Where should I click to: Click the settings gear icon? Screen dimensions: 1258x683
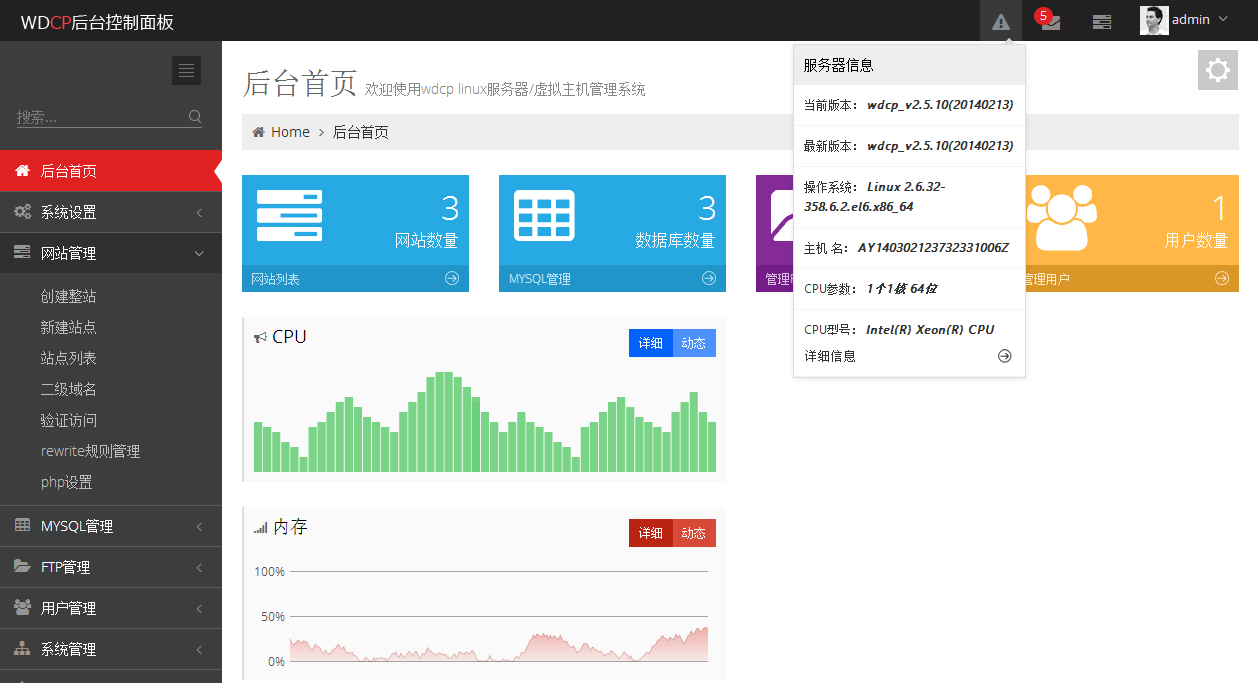coord(1217,70)
